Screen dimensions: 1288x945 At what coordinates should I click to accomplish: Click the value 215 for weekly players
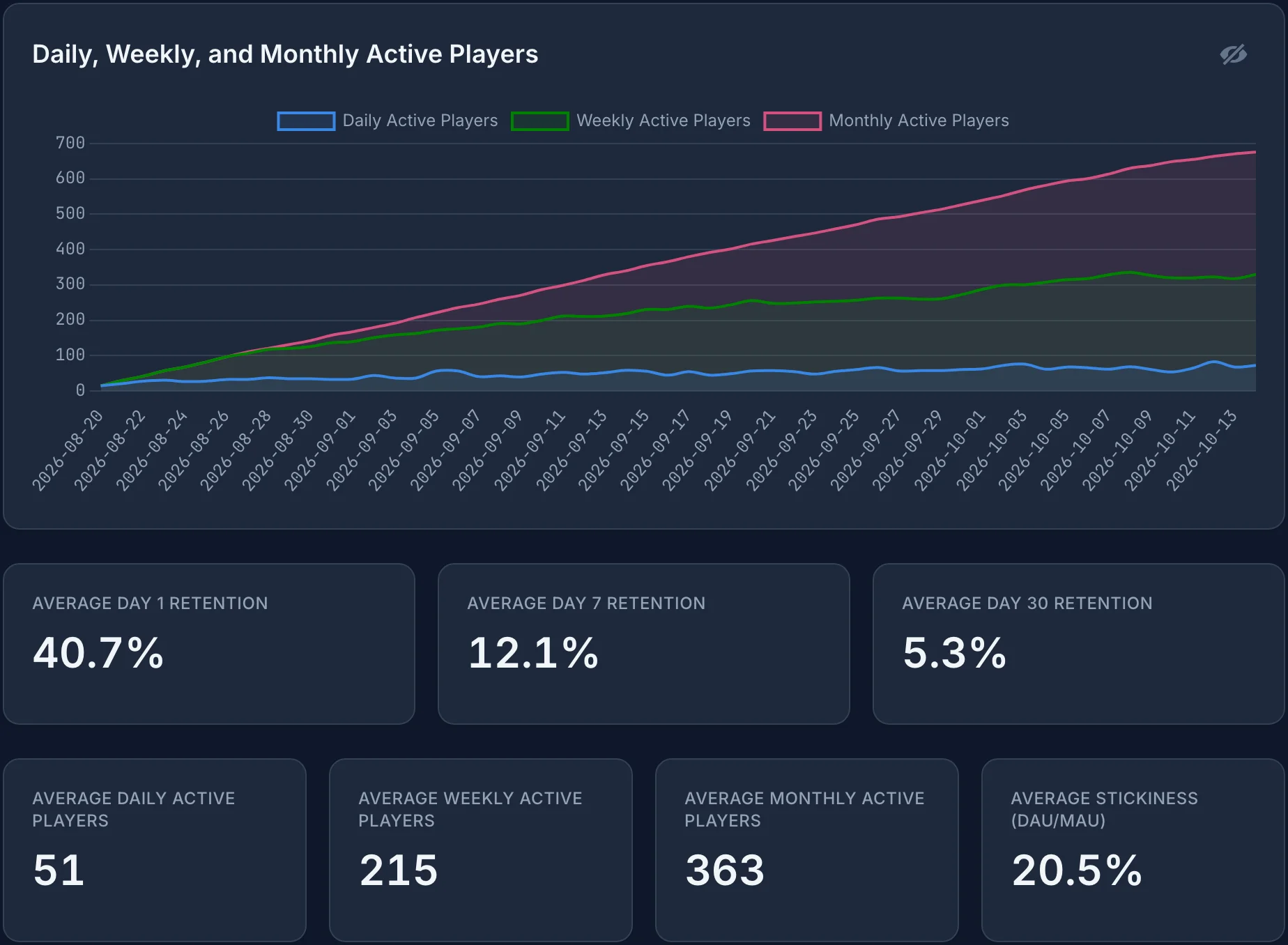pyautogui.click(x=398, y=870)
